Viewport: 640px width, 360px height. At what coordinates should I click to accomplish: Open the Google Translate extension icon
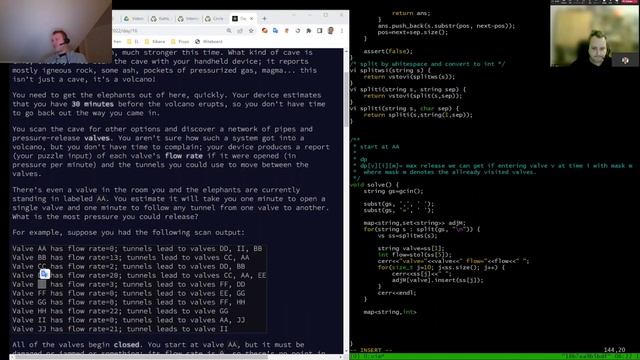coord(276,31)
